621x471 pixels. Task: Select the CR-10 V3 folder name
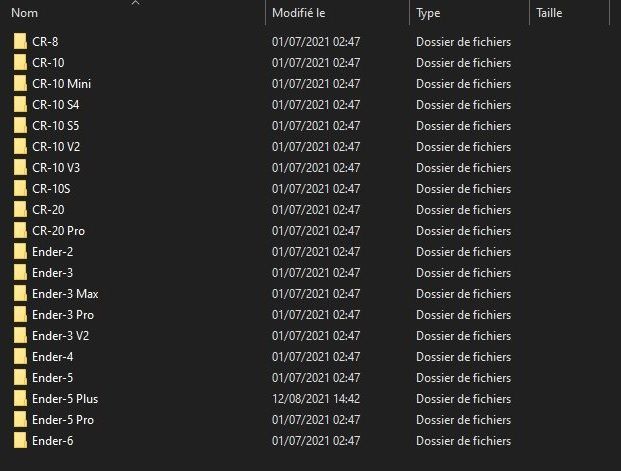[56, 168]
